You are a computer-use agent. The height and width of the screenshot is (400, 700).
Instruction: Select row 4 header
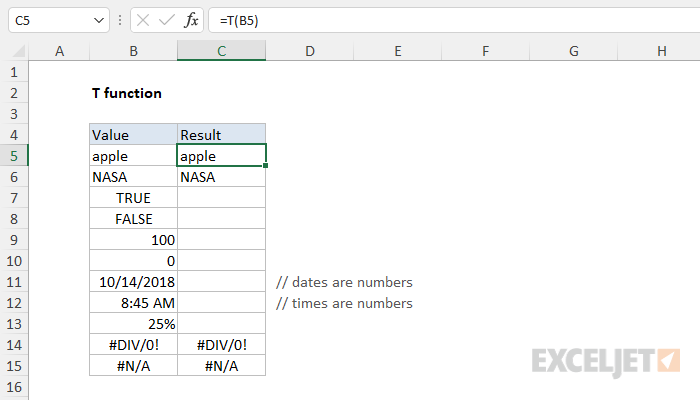[14, 135]
